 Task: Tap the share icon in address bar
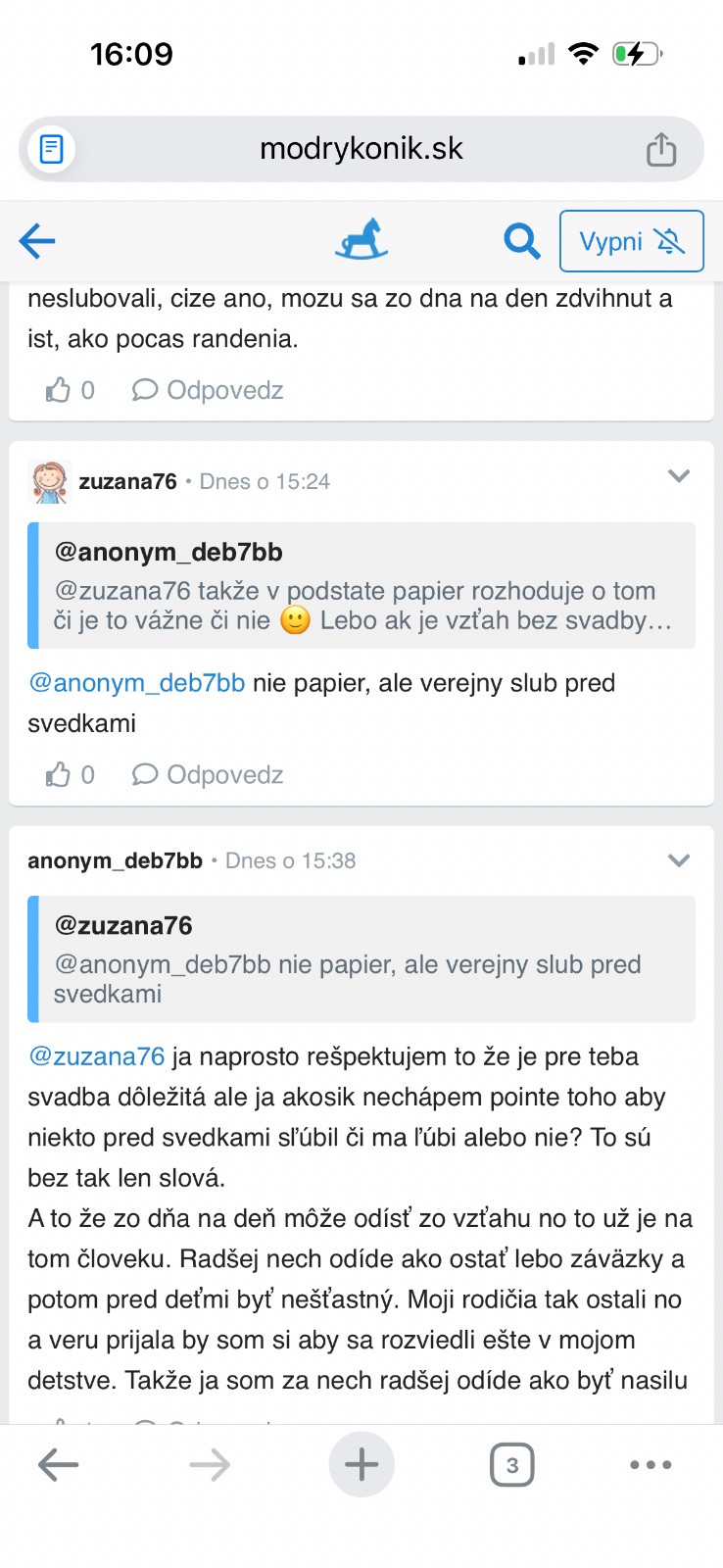click(661, 150)
